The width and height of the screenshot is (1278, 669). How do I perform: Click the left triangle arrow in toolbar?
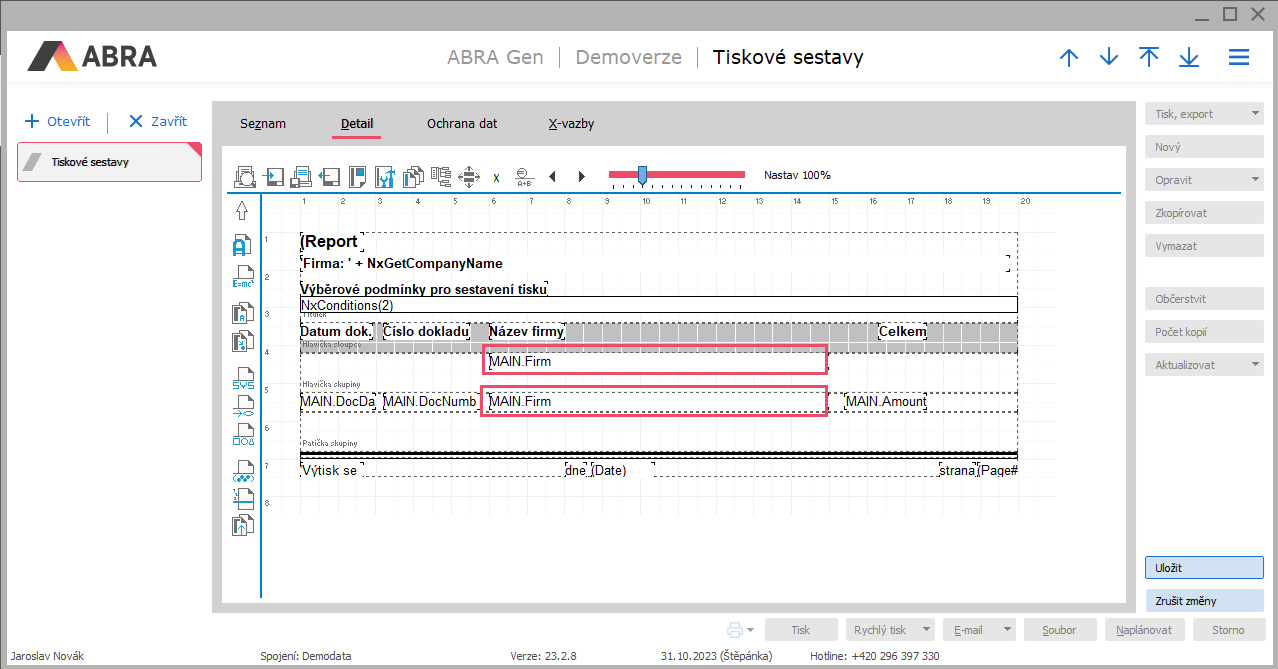(552, 177)
